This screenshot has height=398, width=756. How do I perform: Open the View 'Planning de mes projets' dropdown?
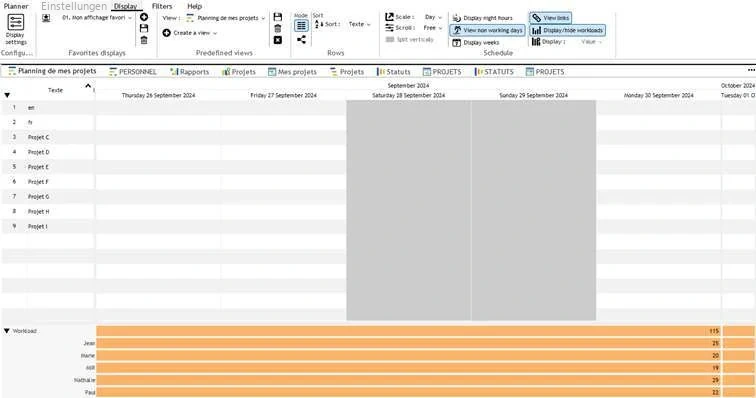(x=226, y=18)
